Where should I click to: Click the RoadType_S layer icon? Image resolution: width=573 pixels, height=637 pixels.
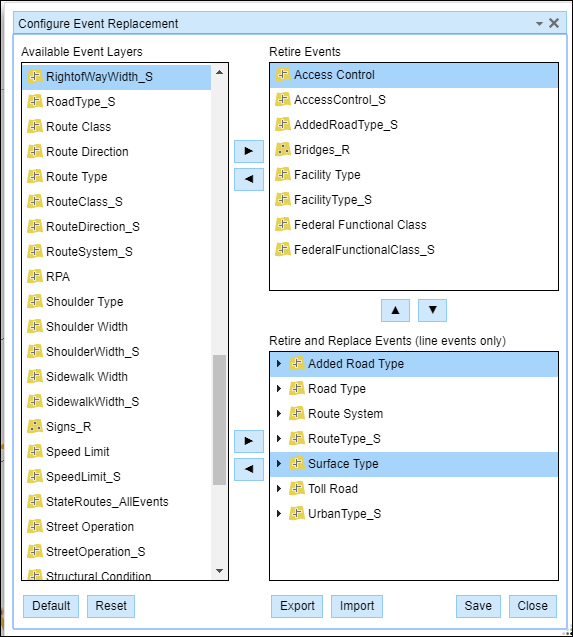[x=35, y=101]
